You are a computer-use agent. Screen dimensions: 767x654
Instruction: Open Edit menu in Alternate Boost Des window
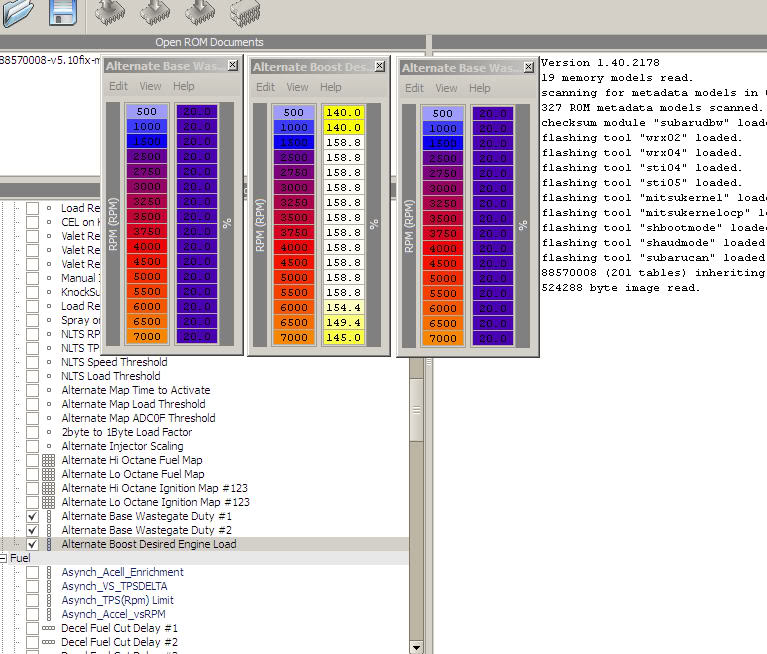tap(266, 87)
